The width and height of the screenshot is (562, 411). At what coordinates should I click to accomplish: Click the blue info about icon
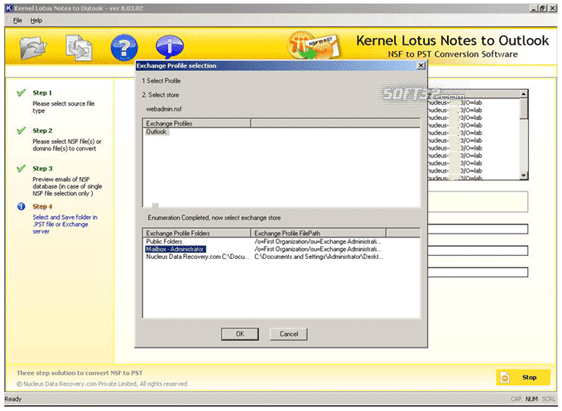tap(170, 47)
